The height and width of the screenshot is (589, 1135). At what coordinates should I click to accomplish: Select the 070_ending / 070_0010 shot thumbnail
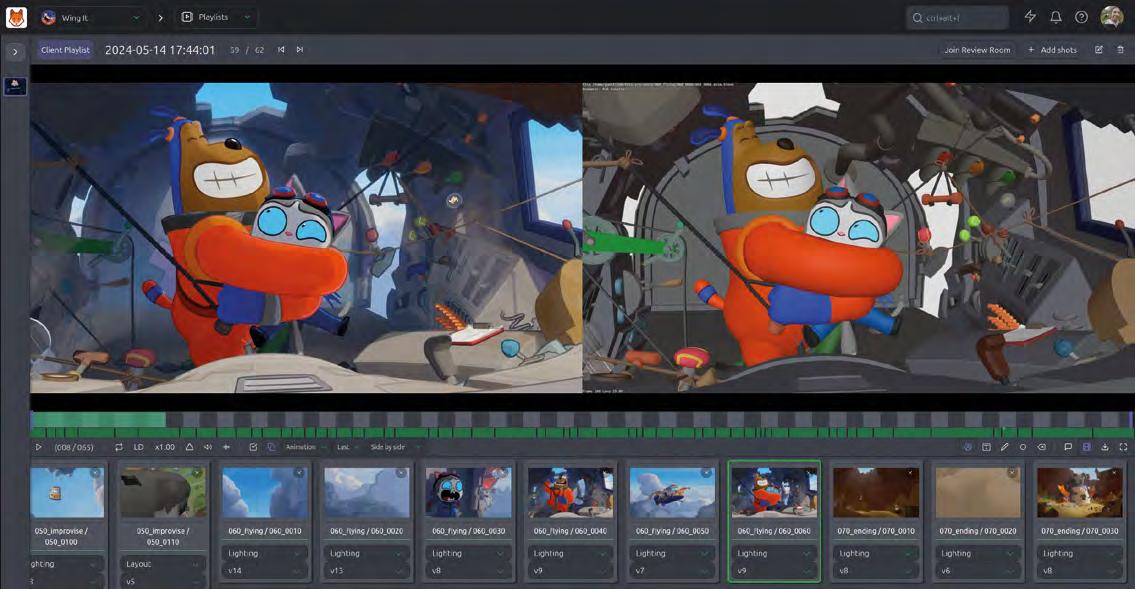pyautogui.click(x=876, y=492)
